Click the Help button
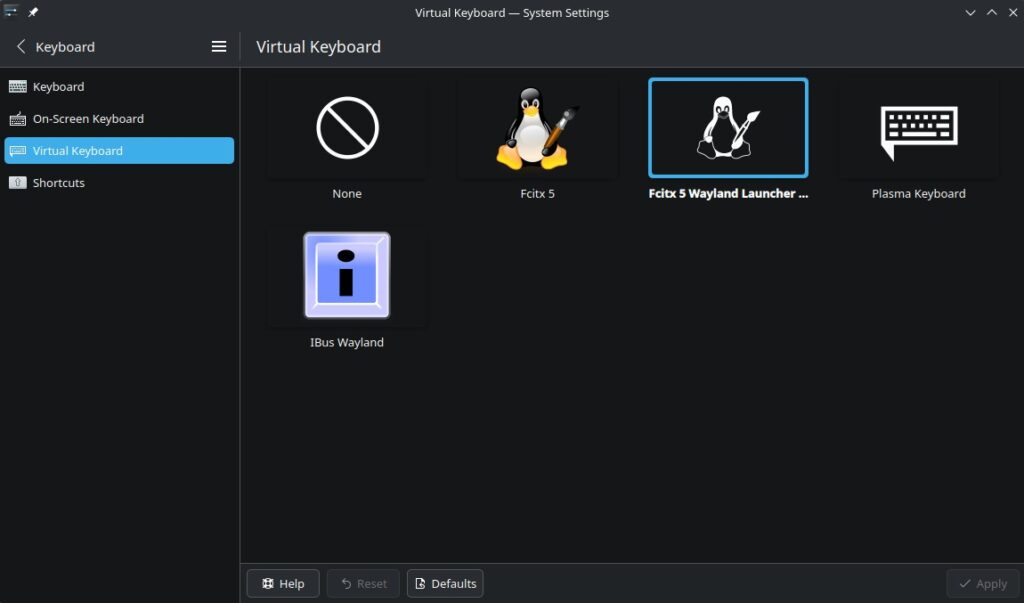 pos(283,584)
